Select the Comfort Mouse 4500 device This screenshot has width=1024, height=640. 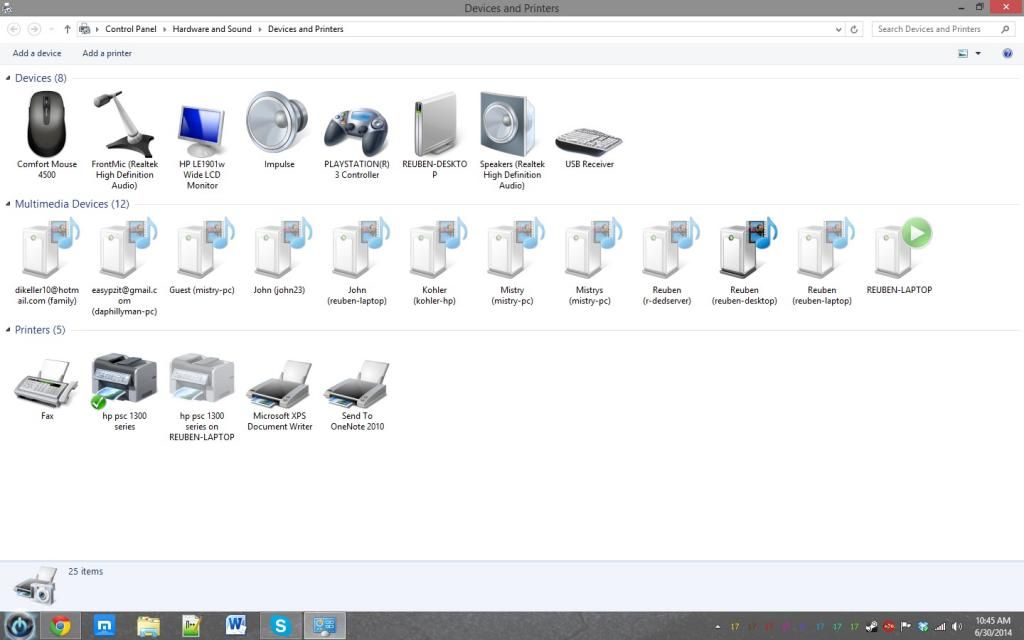coord(46,135)
